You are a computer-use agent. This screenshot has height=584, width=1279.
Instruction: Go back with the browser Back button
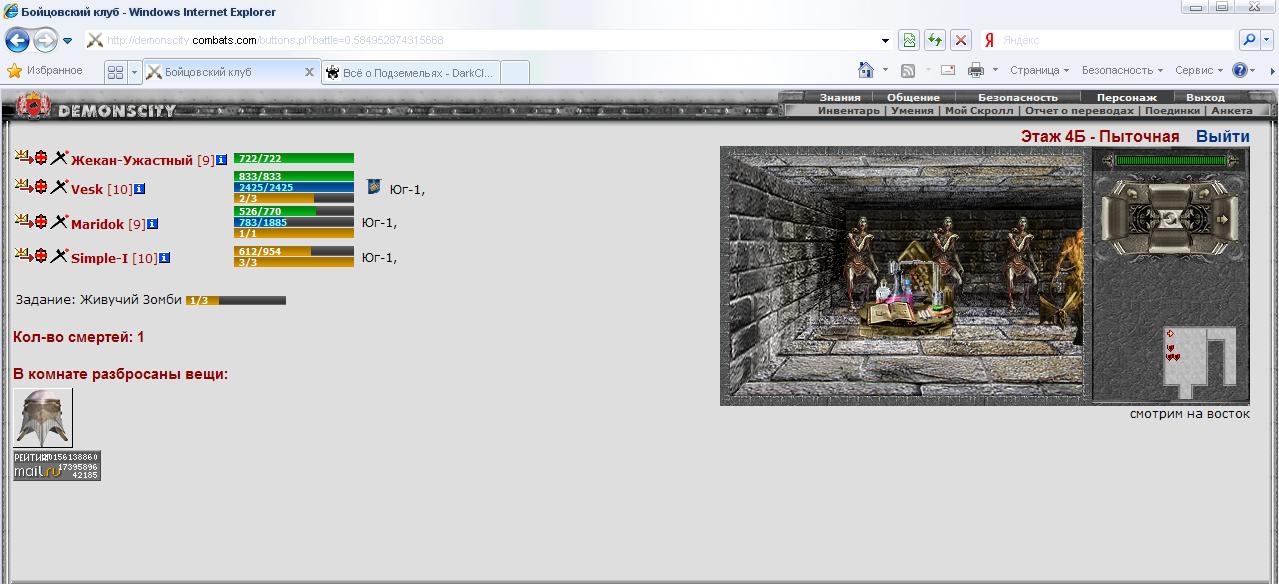[17, 41]
